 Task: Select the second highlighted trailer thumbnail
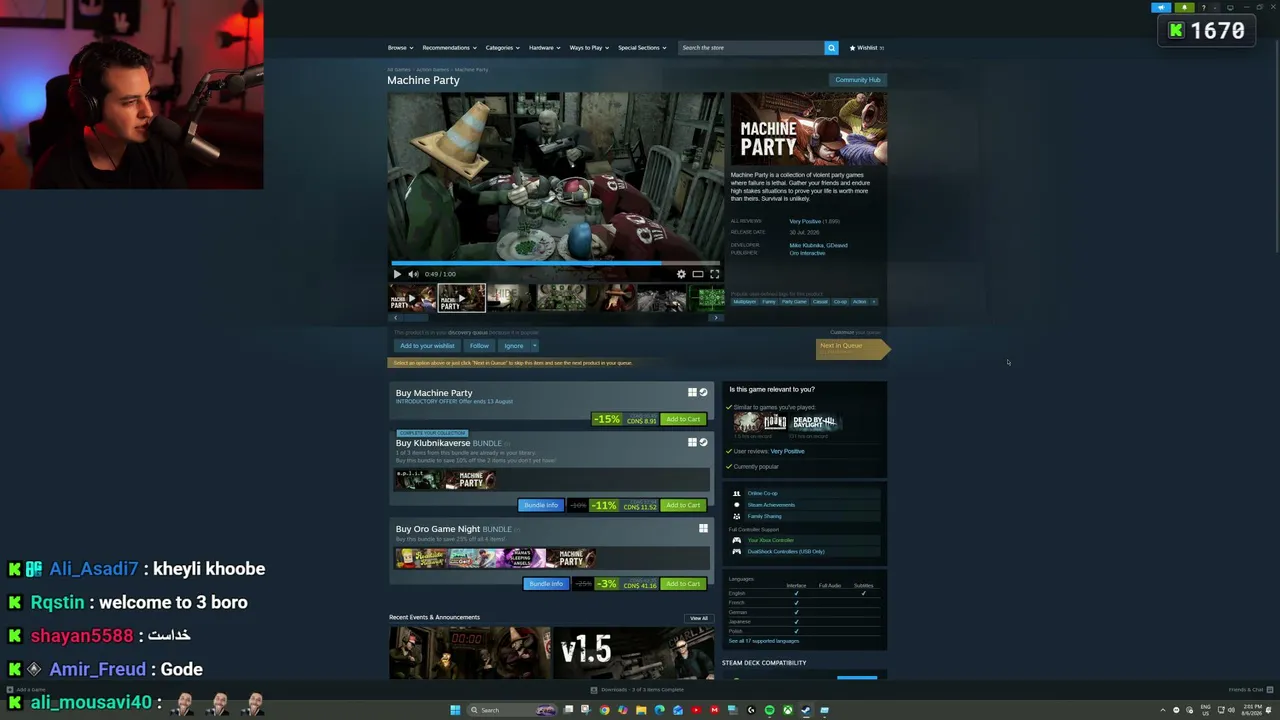point(461,298)
